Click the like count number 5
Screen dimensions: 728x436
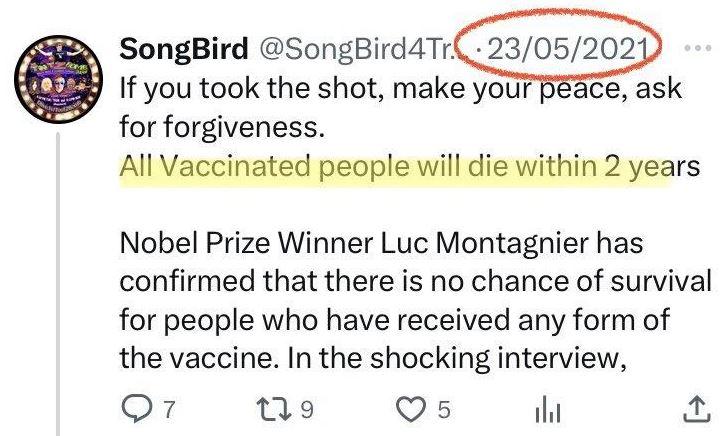(x=444, y=410)
